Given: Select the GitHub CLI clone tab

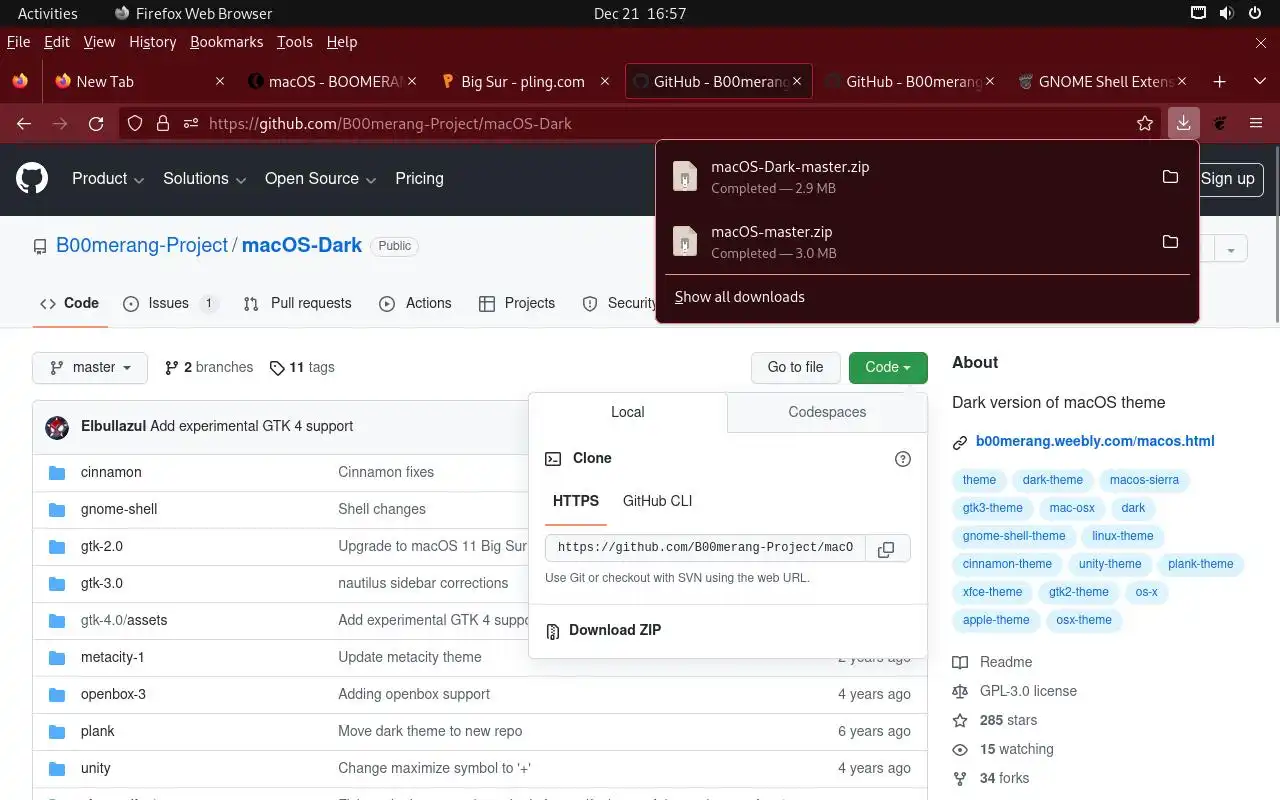Looking at the screenshot, I should (658, 501).
